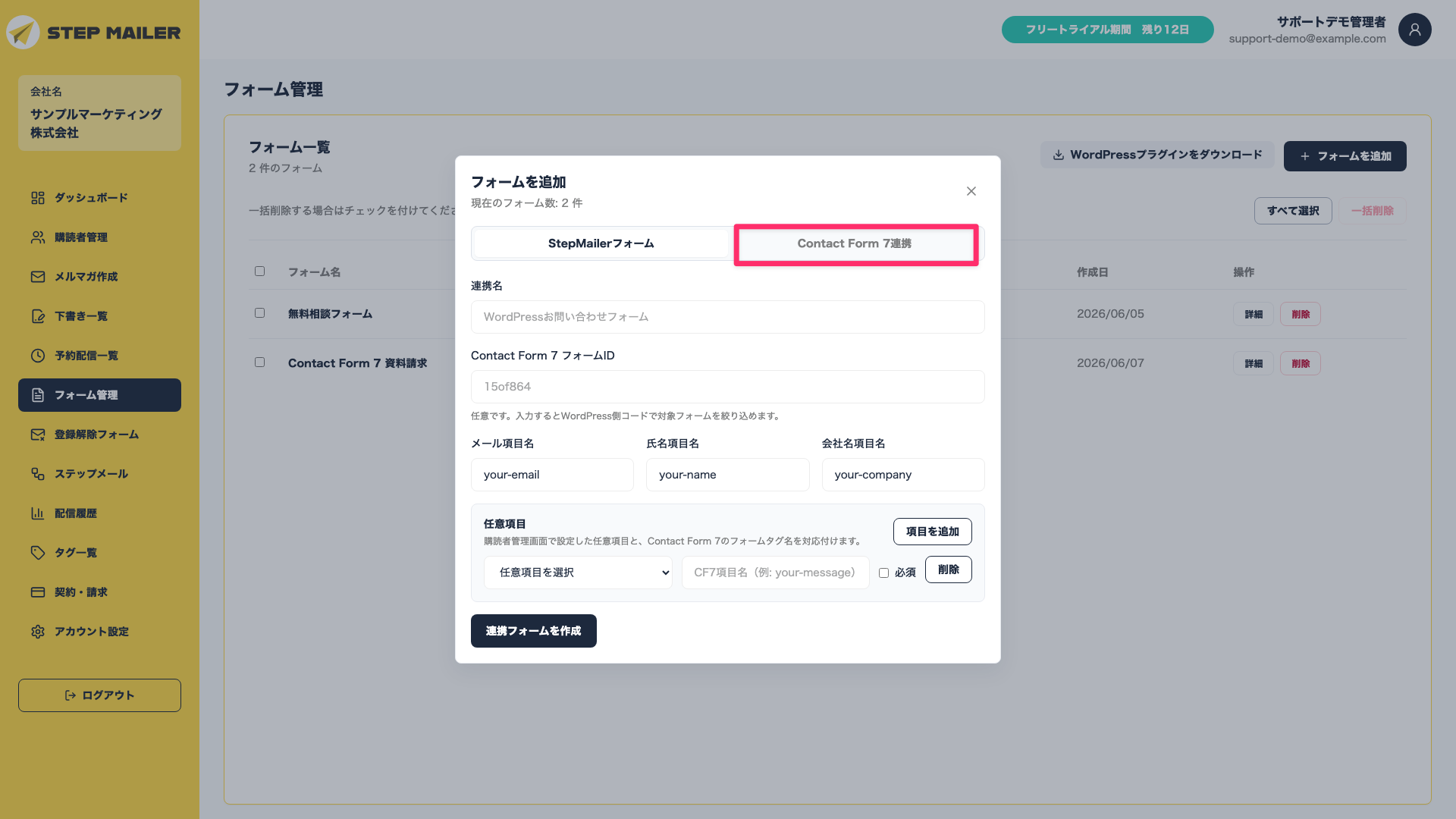1456x819 pixels.
Task: Switch to the StepMailerフォーム tab
Action: click(601, 243)
